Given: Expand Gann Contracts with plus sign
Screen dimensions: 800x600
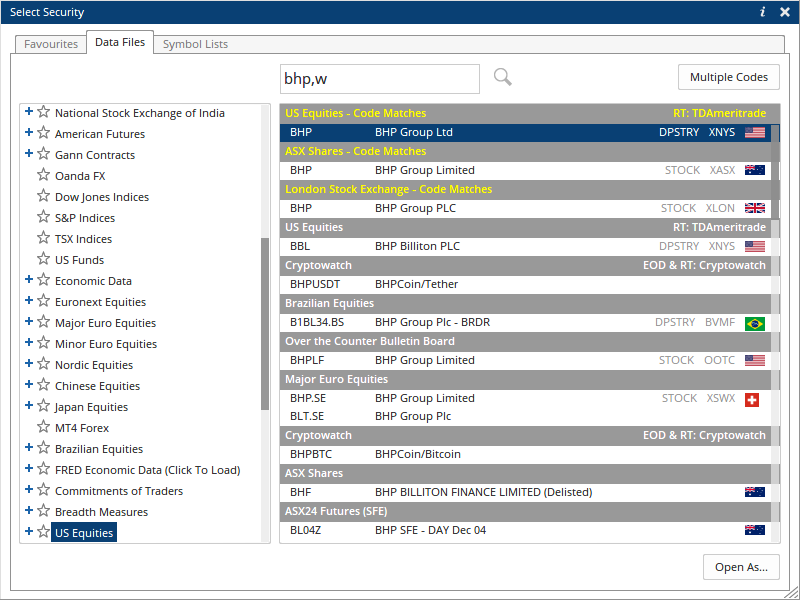Looking at the screenshot, I should (29, 154).
